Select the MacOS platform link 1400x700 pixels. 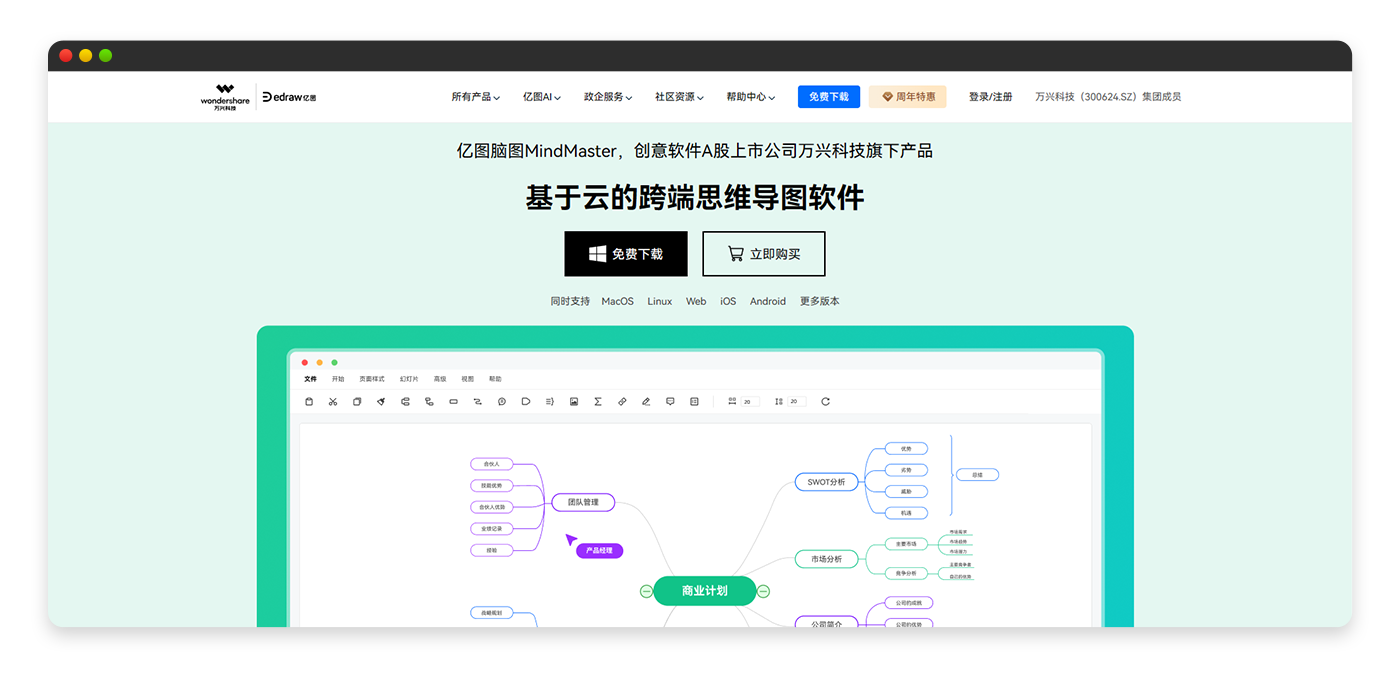click(x=617, y=301)
